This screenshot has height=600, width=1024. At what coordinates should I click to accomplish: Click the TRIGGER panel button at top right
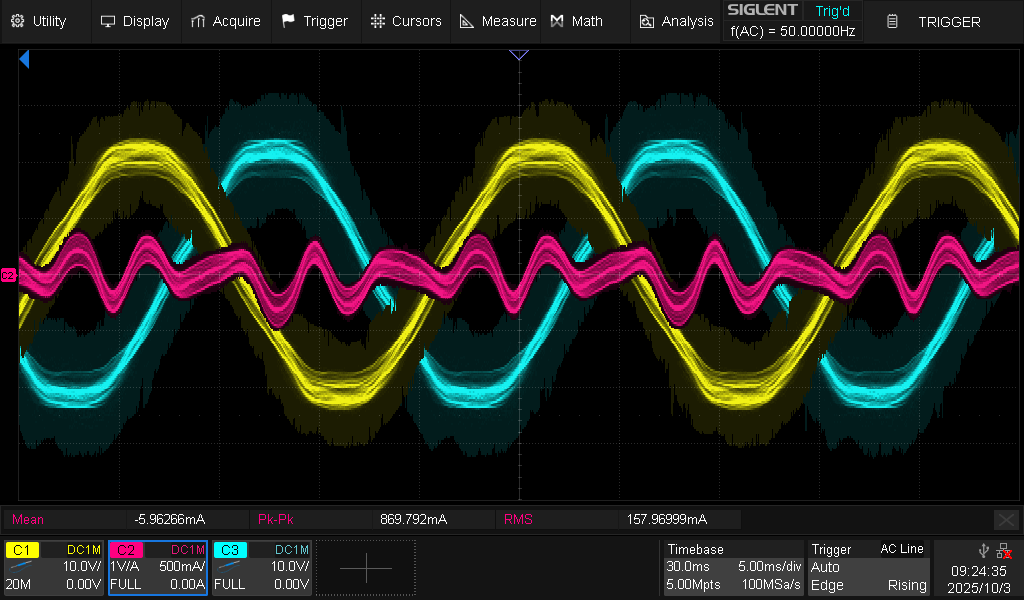(937, 21)
